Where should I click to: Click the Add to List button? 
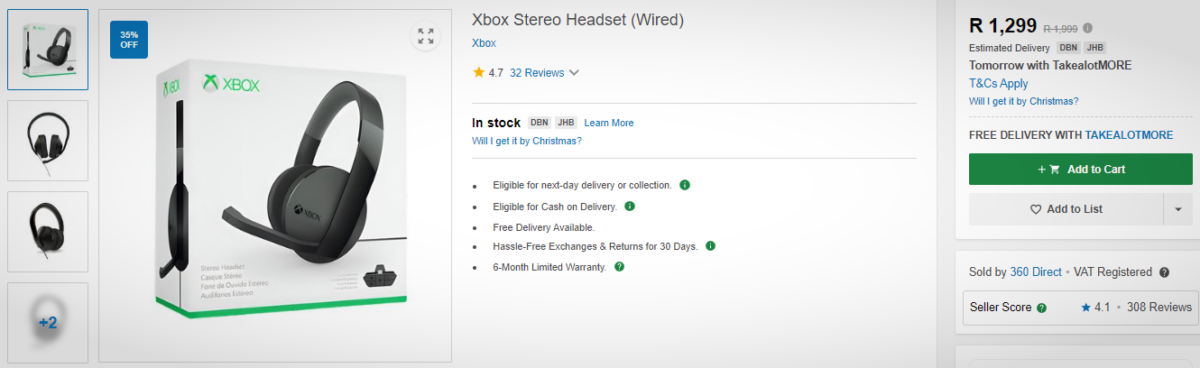1066,209
